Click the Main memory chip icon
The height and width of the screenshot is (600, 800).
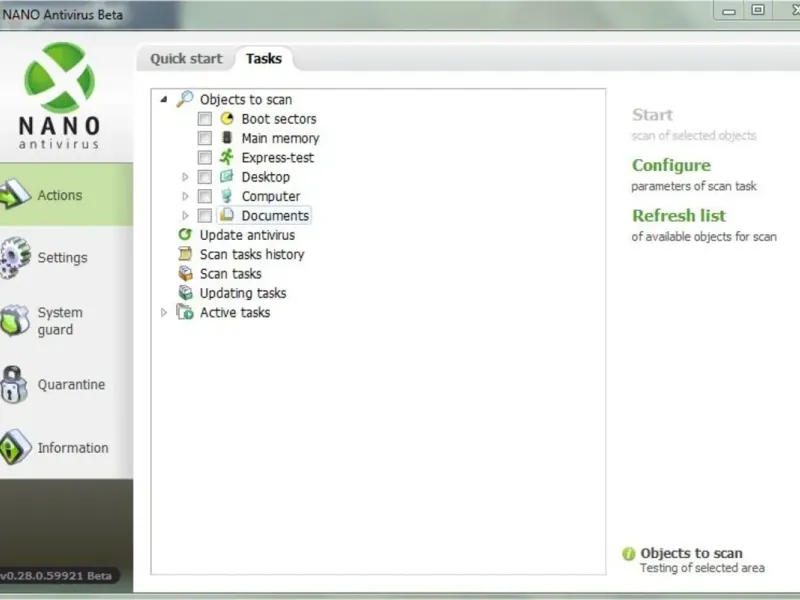click(x=227, y=138)
